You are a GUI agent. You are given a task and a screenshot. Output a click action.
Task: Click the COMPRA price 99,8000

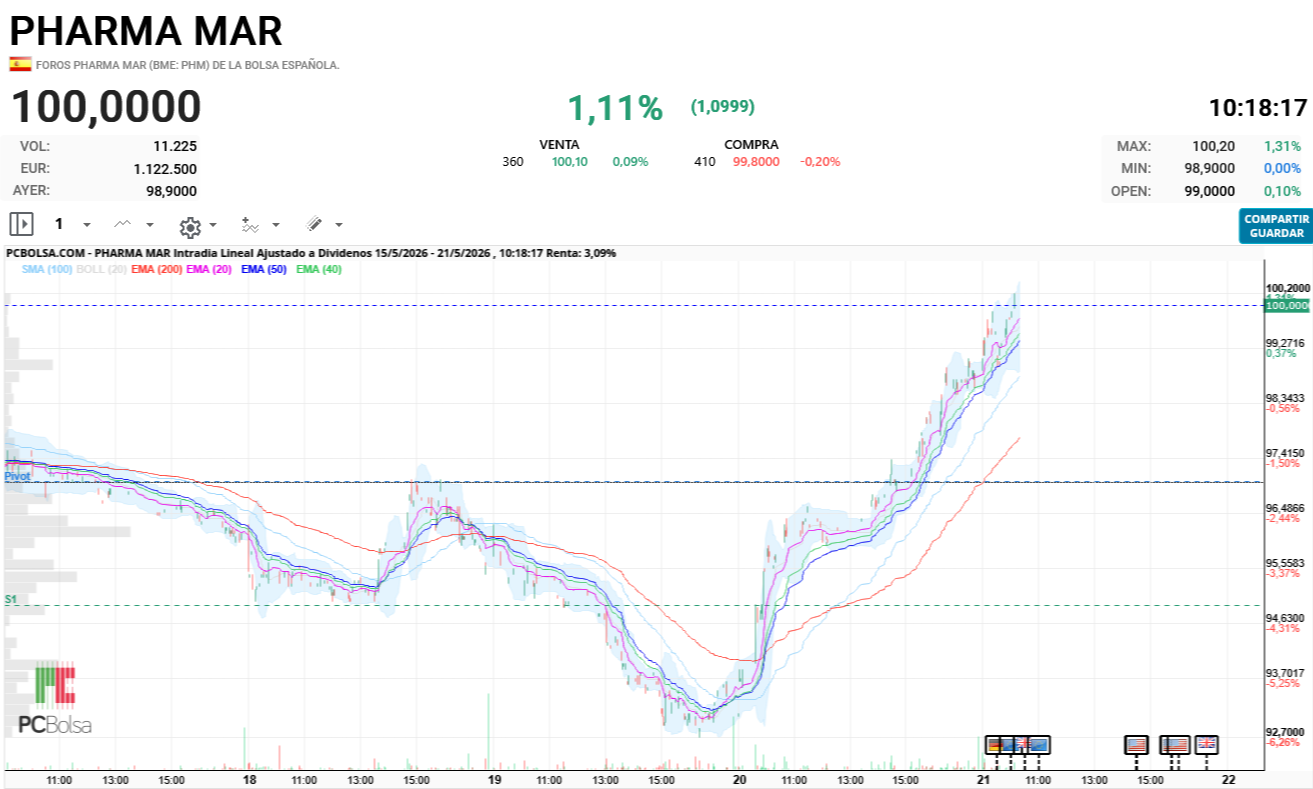click(756, 161)
